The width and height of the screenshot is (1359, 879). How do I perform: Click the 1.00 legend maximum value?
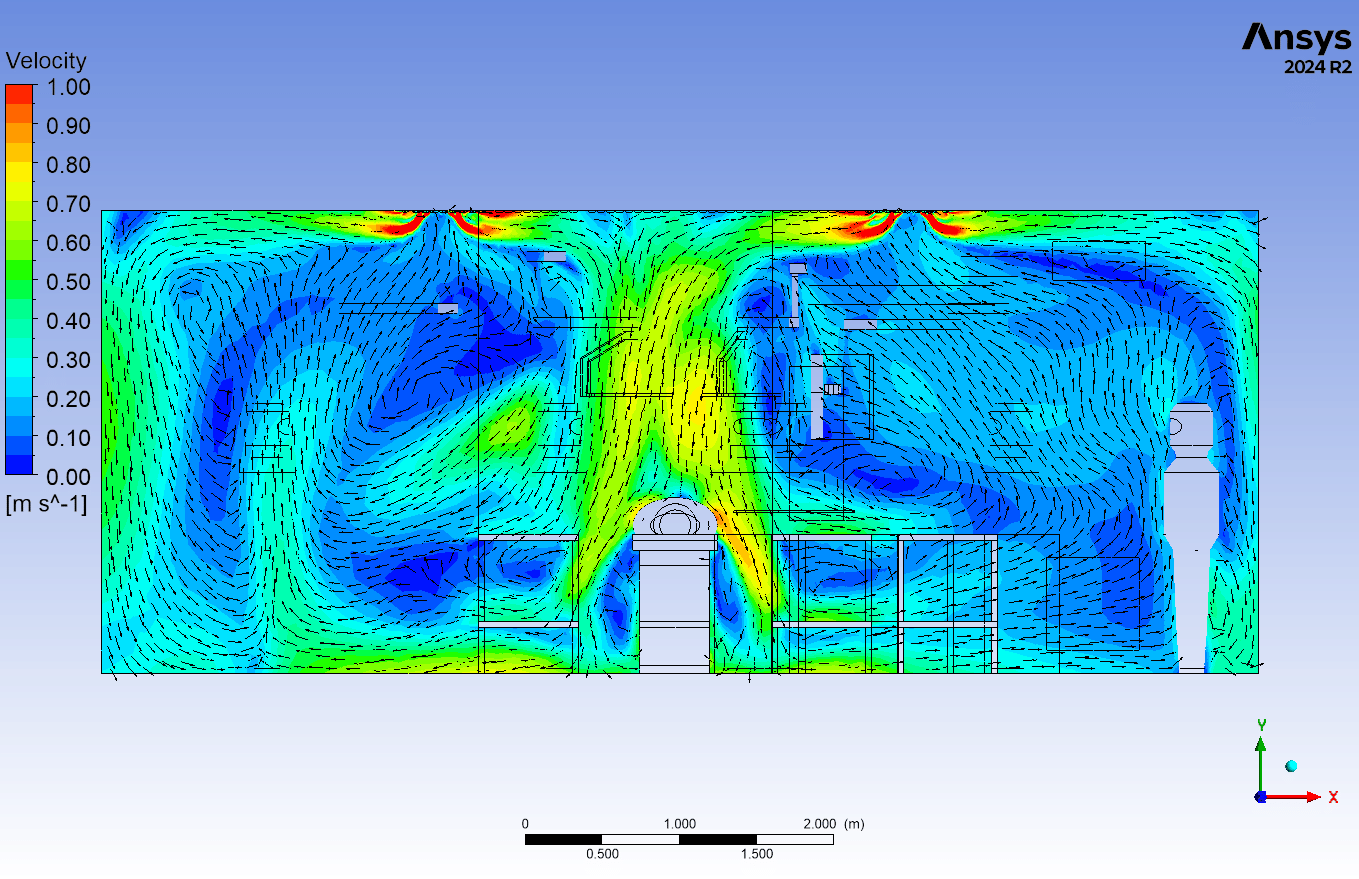click(68, 87)
